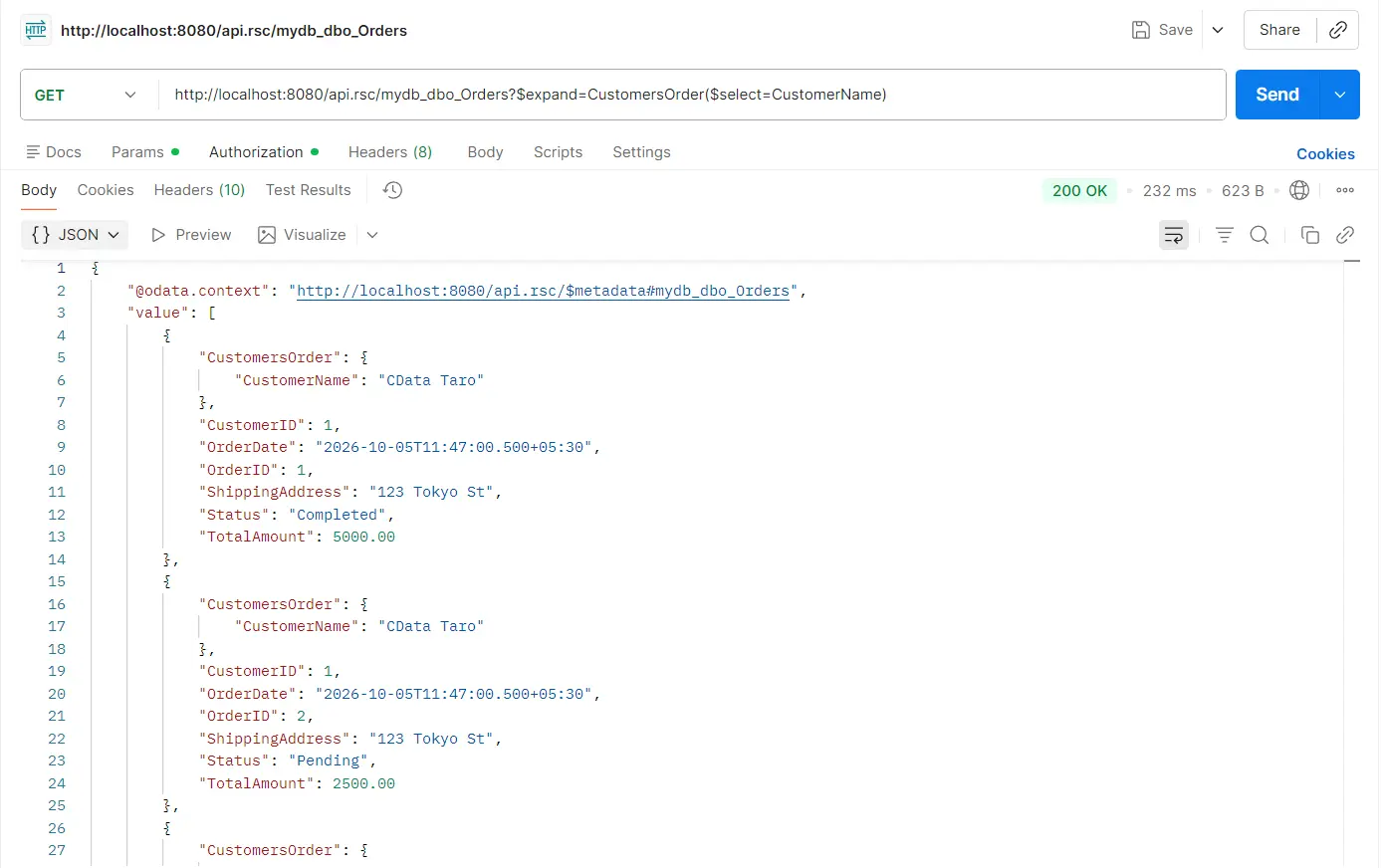
Task: Open the Test Results tab
Action: (x=308, y=190)
